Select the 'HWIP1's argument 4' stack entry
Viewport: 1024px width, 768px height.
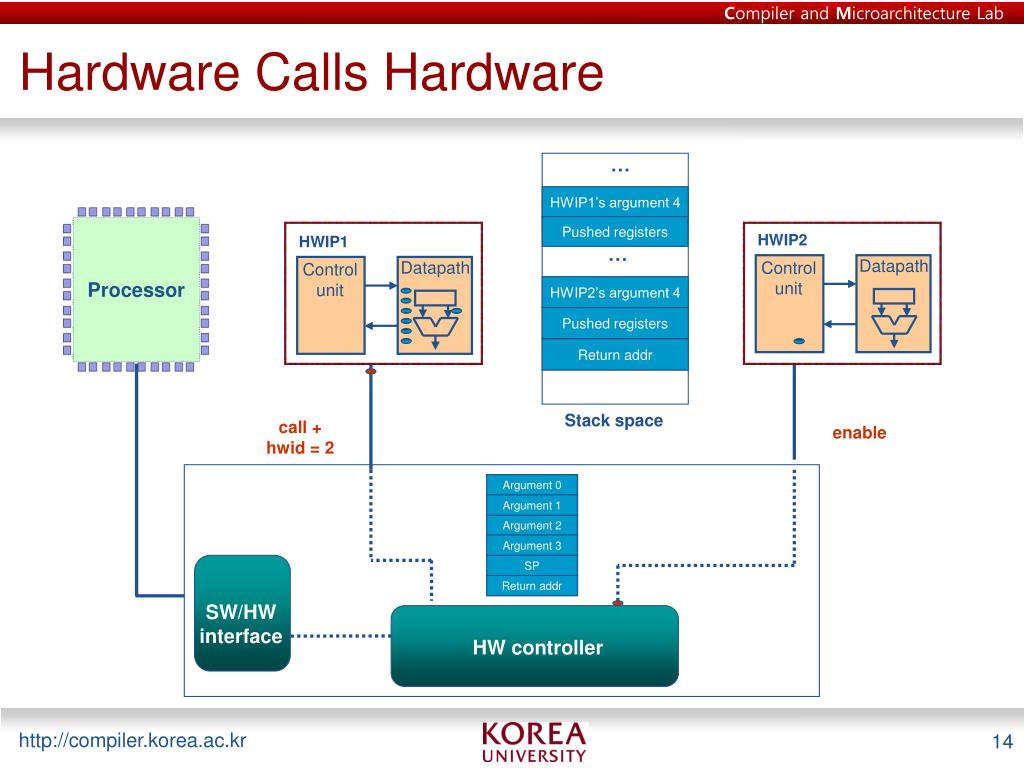coord(615,202)
